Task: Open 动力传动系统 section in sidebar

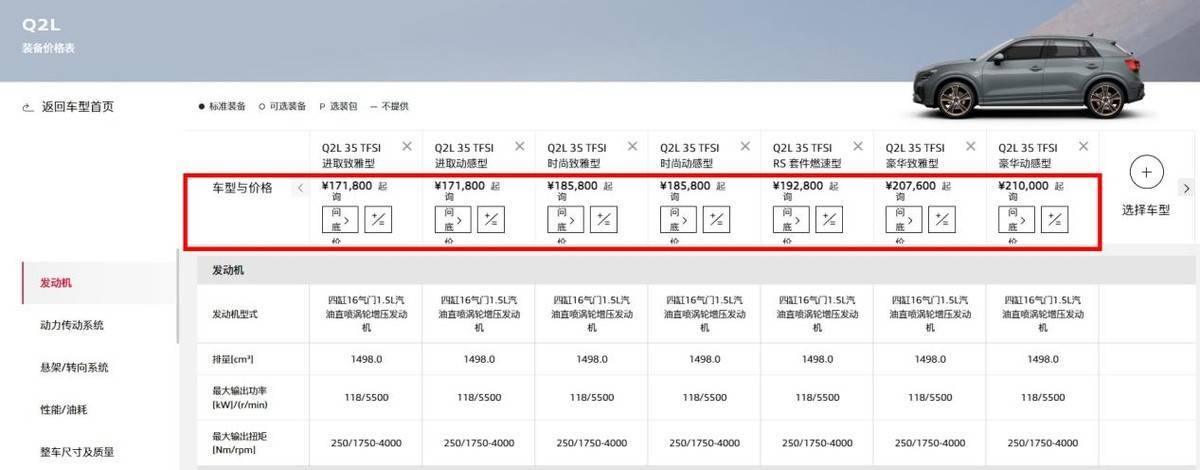Action: 72,325
